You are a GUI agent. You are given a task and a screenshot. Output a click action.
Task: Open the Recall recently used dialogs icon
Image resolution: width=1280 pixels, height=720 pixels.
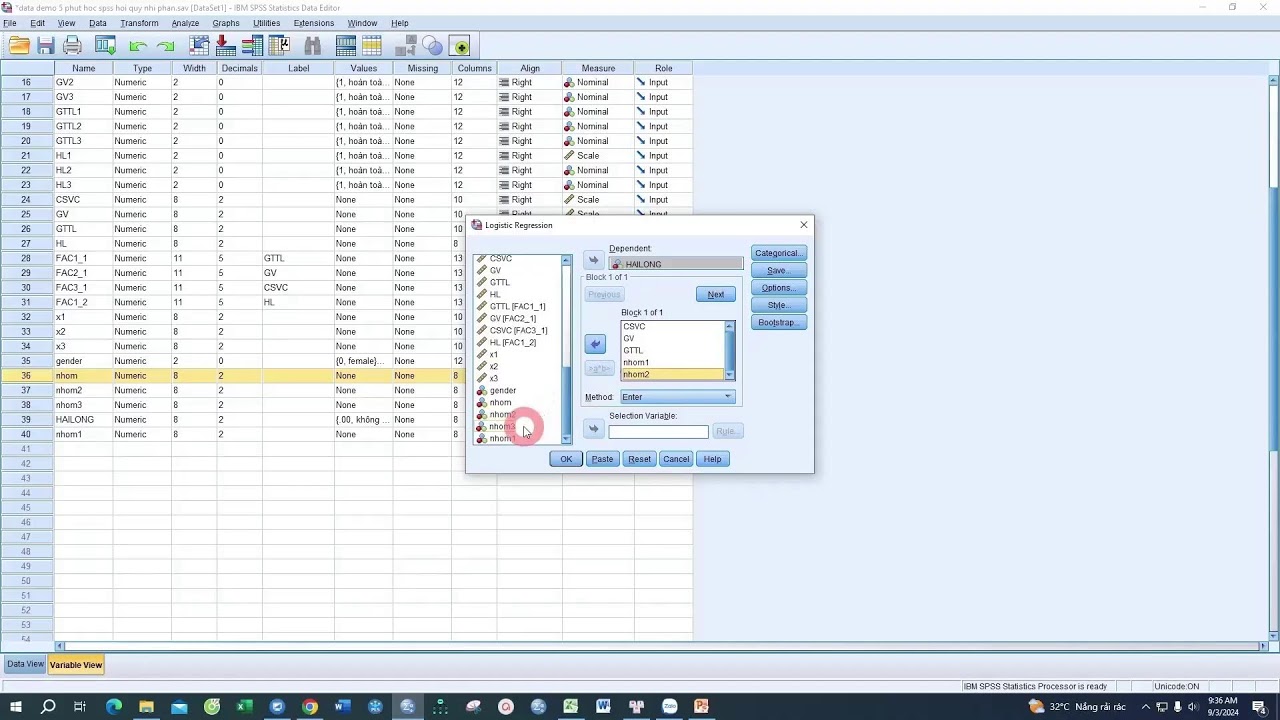click(x=105, y=46)
